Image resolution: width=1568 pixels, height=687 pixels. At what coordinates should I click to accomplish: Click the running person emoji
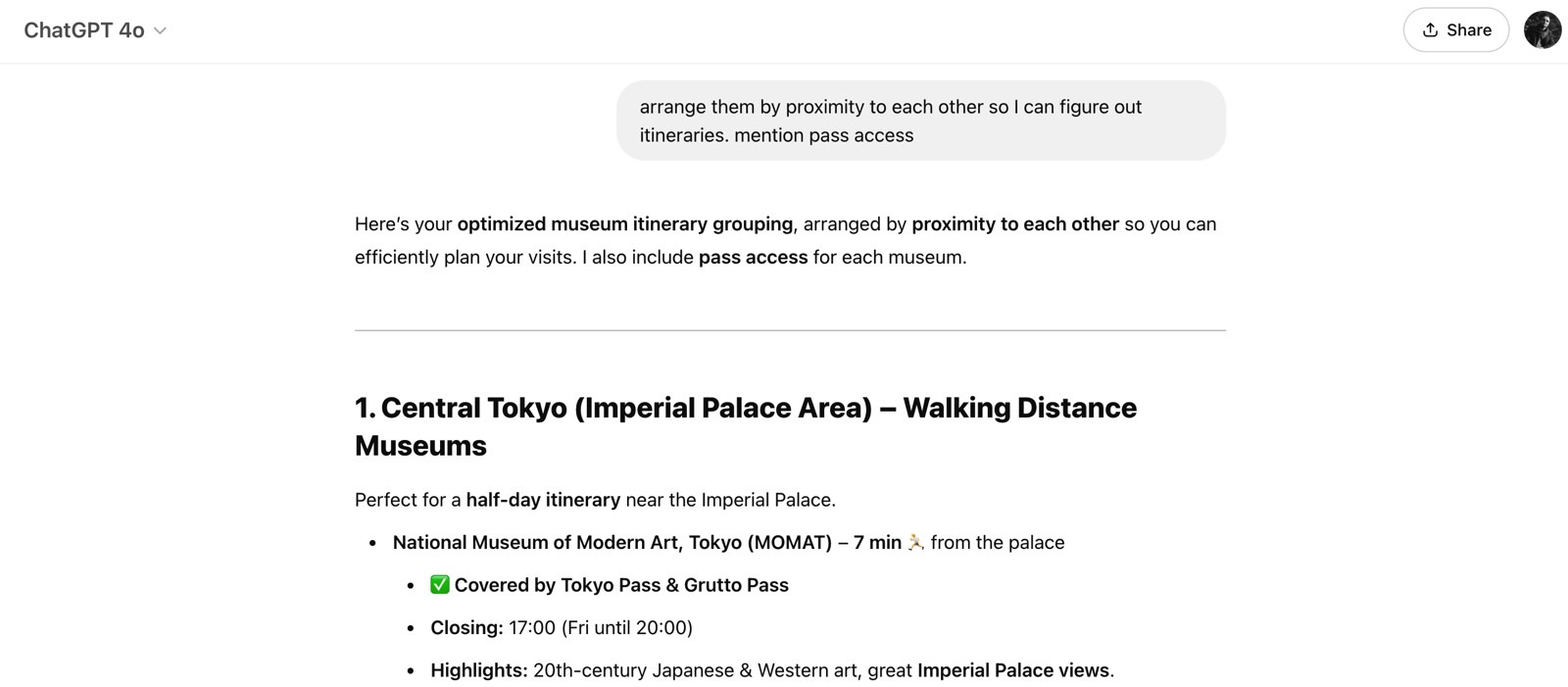pyautogui.click(x=915, y=542)
